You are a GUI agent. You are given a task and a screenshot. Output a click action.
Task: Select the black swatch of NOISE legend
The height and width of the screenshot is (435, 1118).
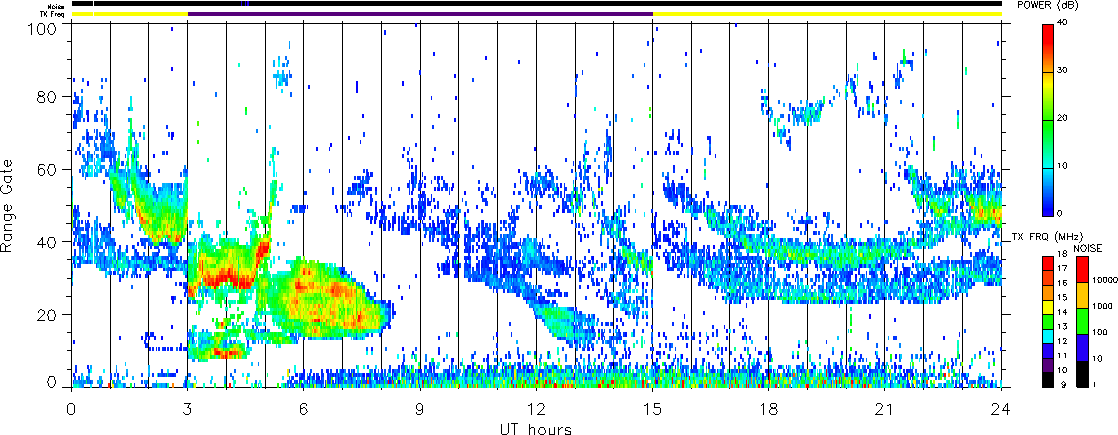(x=1082, y=373)
